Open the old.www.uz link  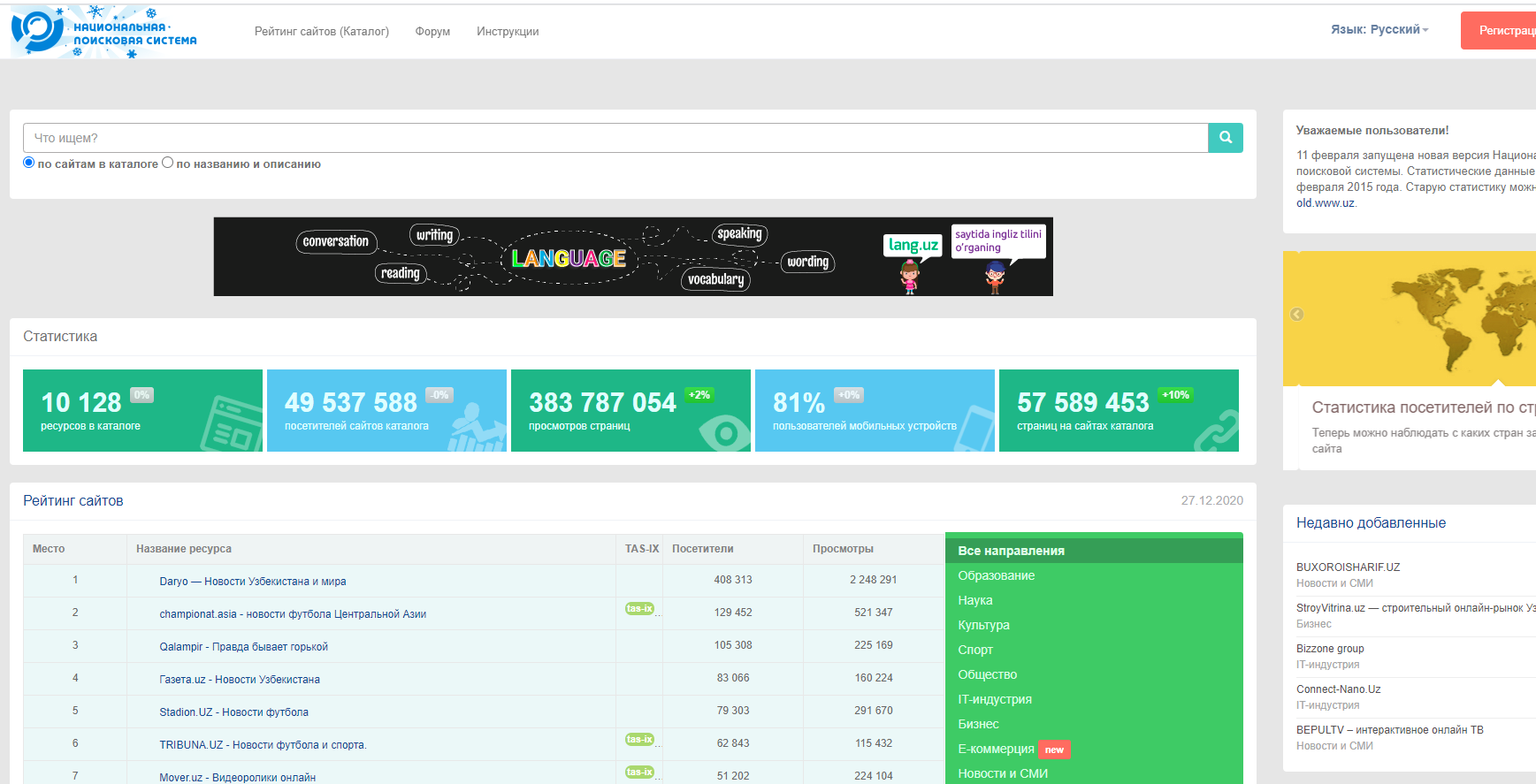click(x=1325, y=203)
